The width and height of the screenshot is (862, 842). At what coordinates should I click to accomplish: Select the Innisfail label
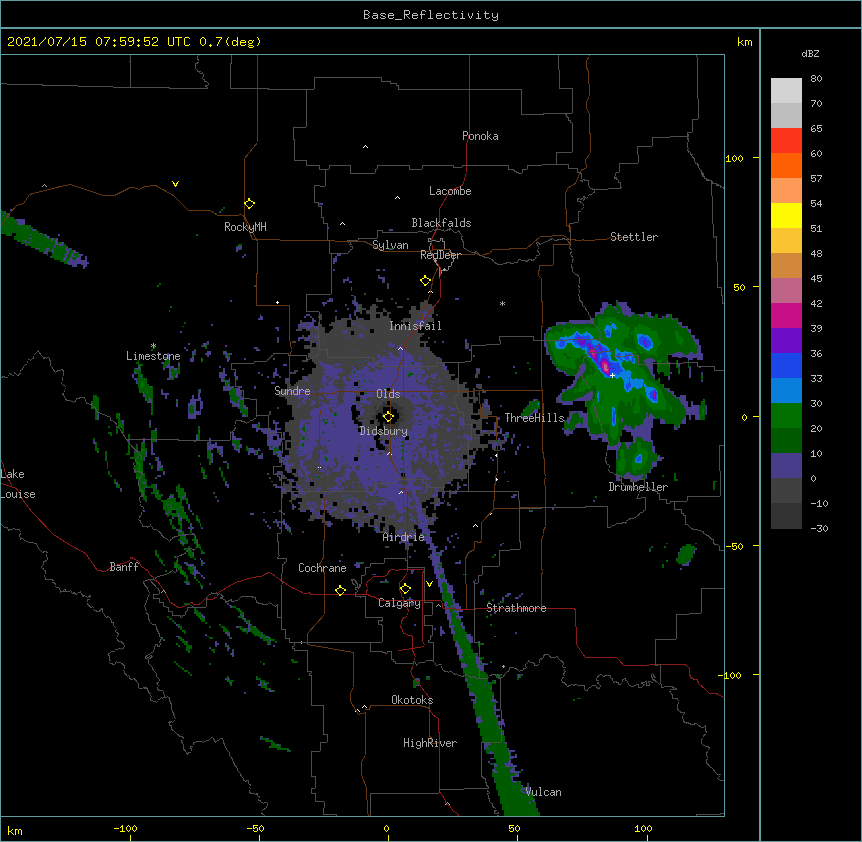[x=415, y=326]
